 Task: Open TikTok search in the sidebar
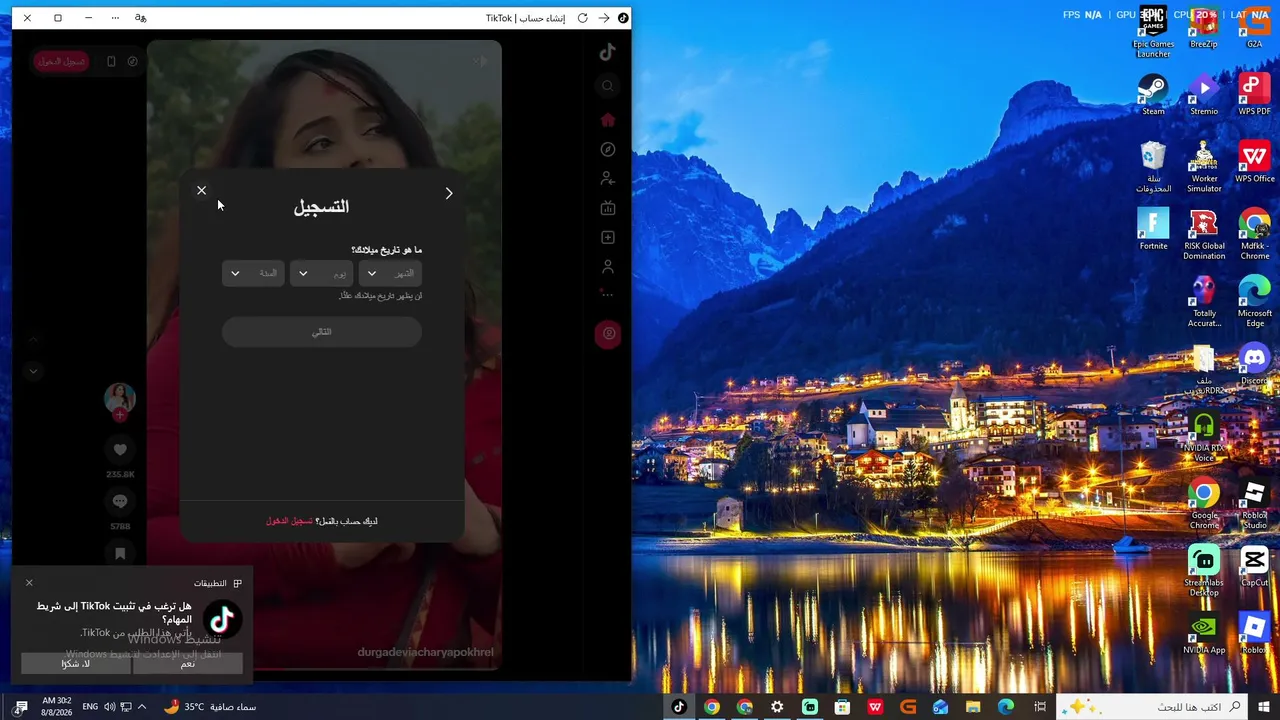(607, 86)
